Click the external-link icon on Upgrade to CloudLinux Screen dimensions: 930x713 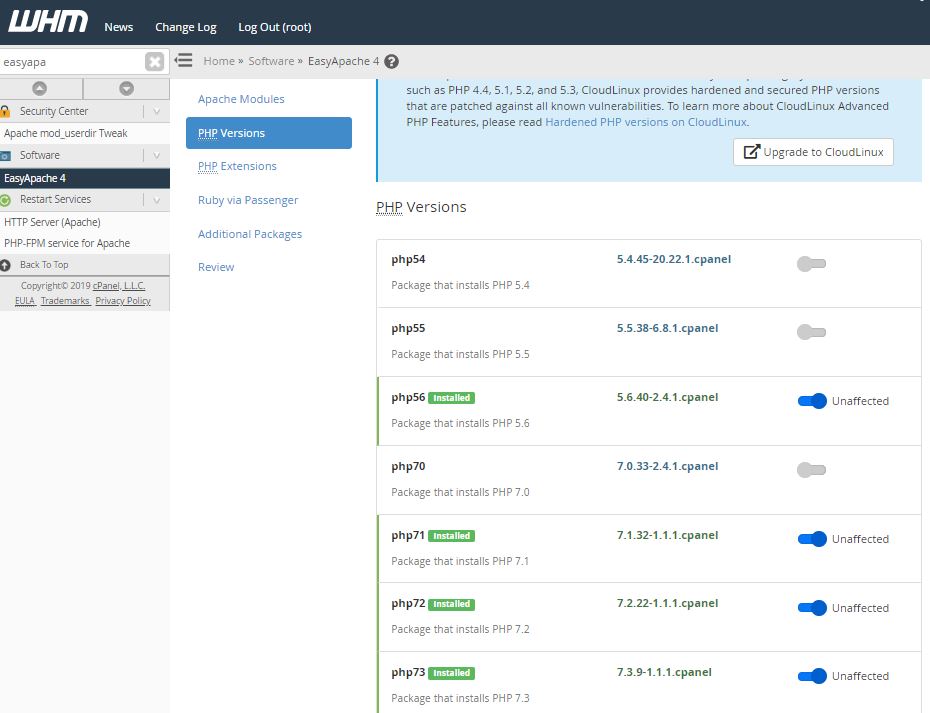click(751, 152)
